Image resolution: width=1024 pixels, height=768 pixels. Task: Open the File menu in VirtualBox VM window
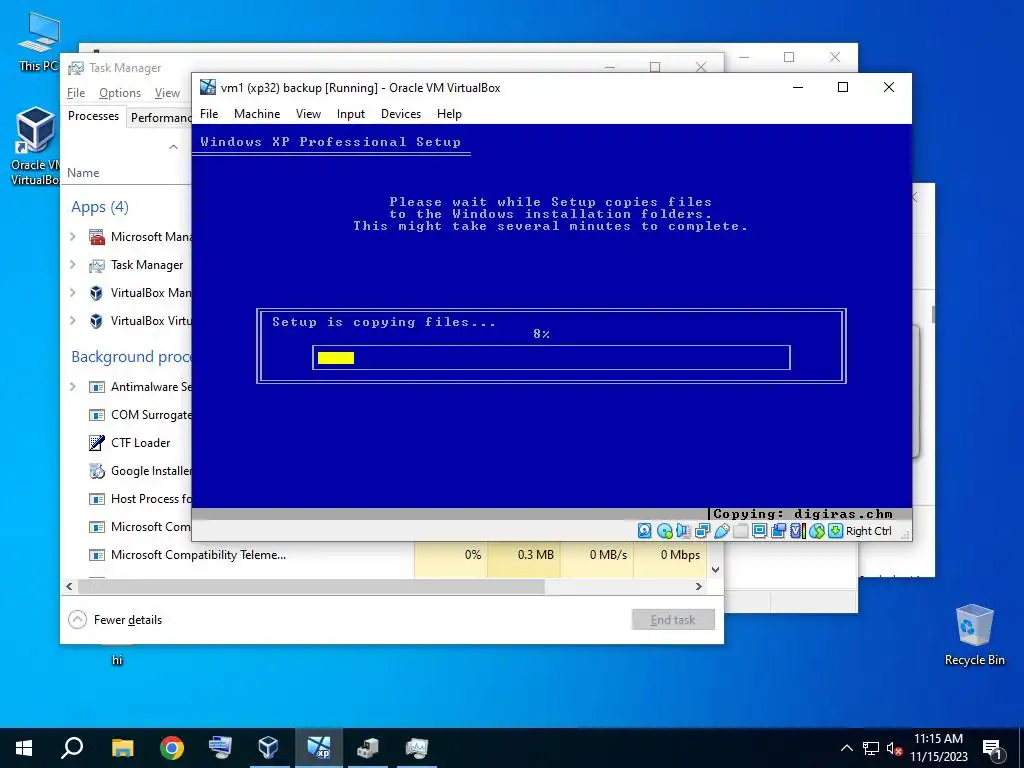209,114
